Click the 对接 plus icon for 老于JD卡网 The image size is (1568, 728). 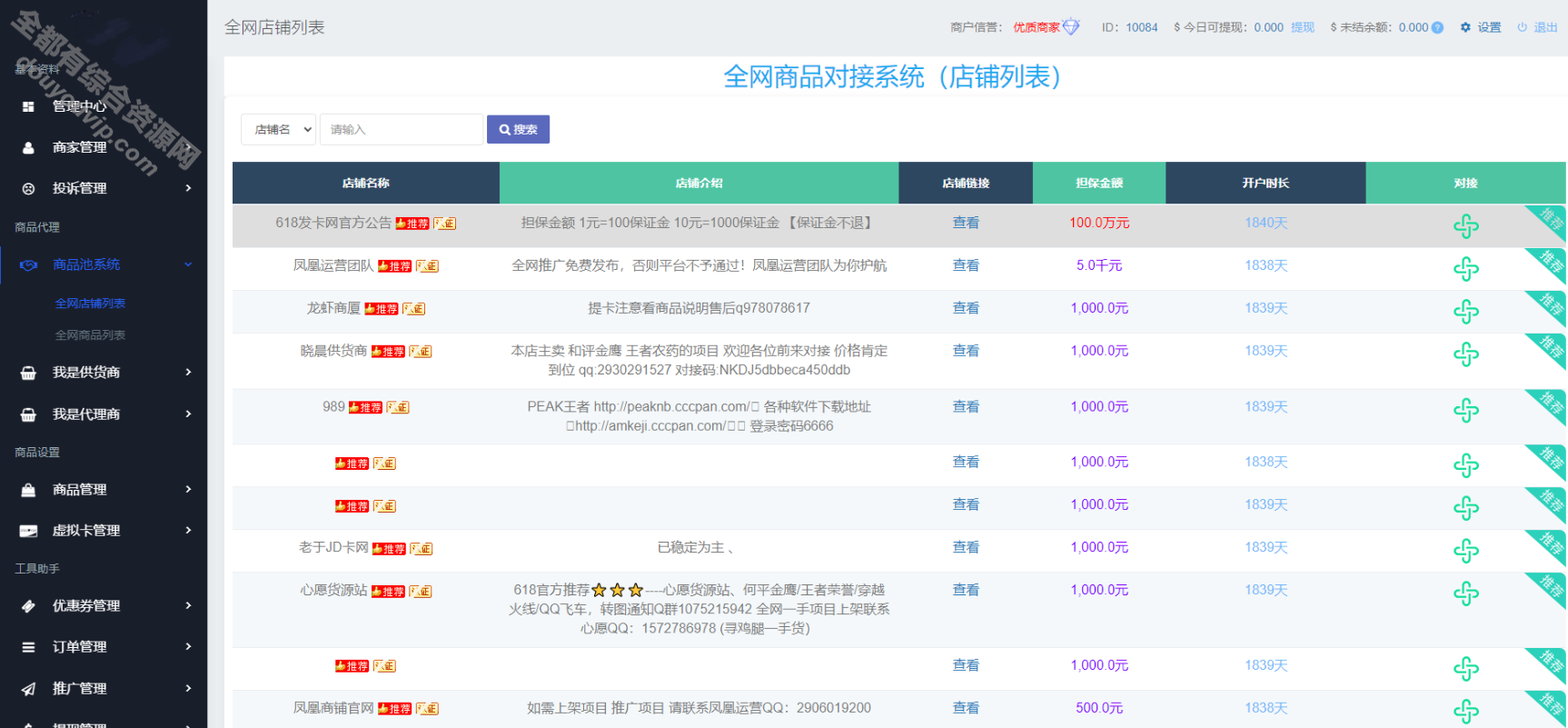[x=1465, y=551]
